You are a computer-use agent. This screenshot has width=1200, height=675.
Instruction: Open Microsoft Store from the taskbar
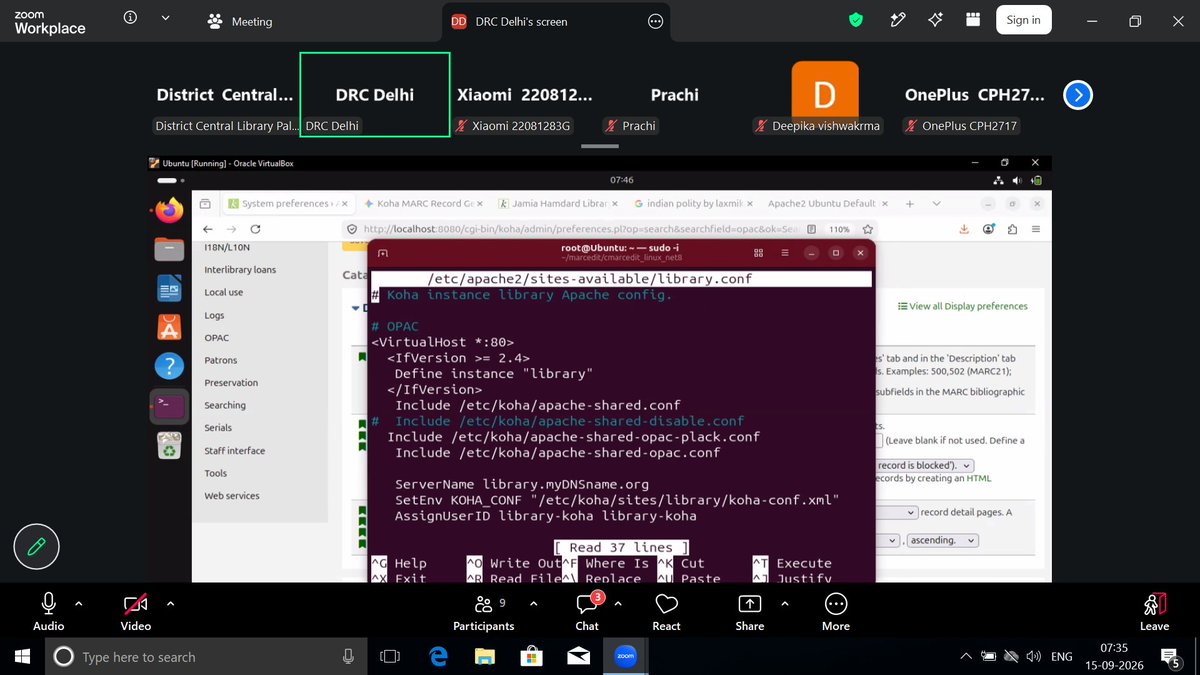pos(531,657)
